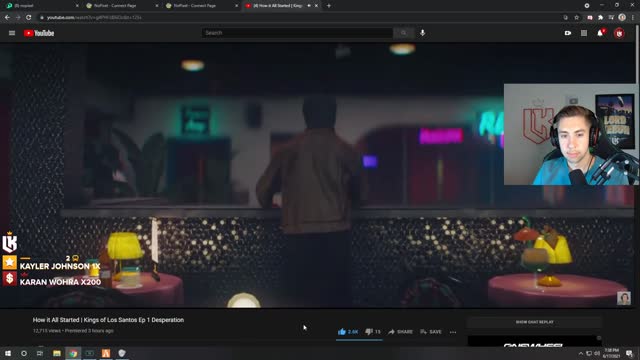Open Cortana search circle in taskbar

(24, 353)
